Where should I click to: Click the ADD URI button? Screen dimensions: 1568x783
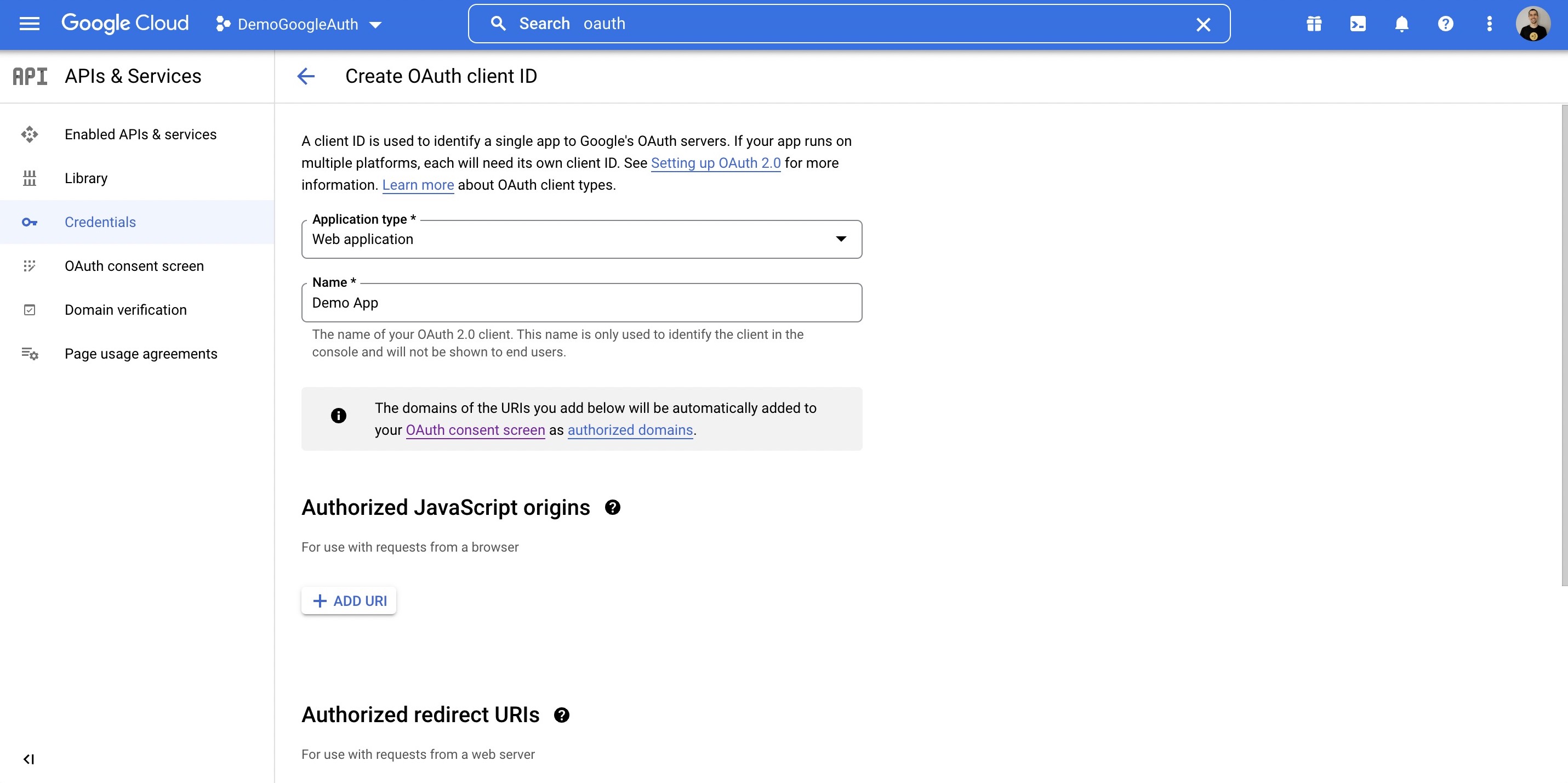tap(348, 600)
